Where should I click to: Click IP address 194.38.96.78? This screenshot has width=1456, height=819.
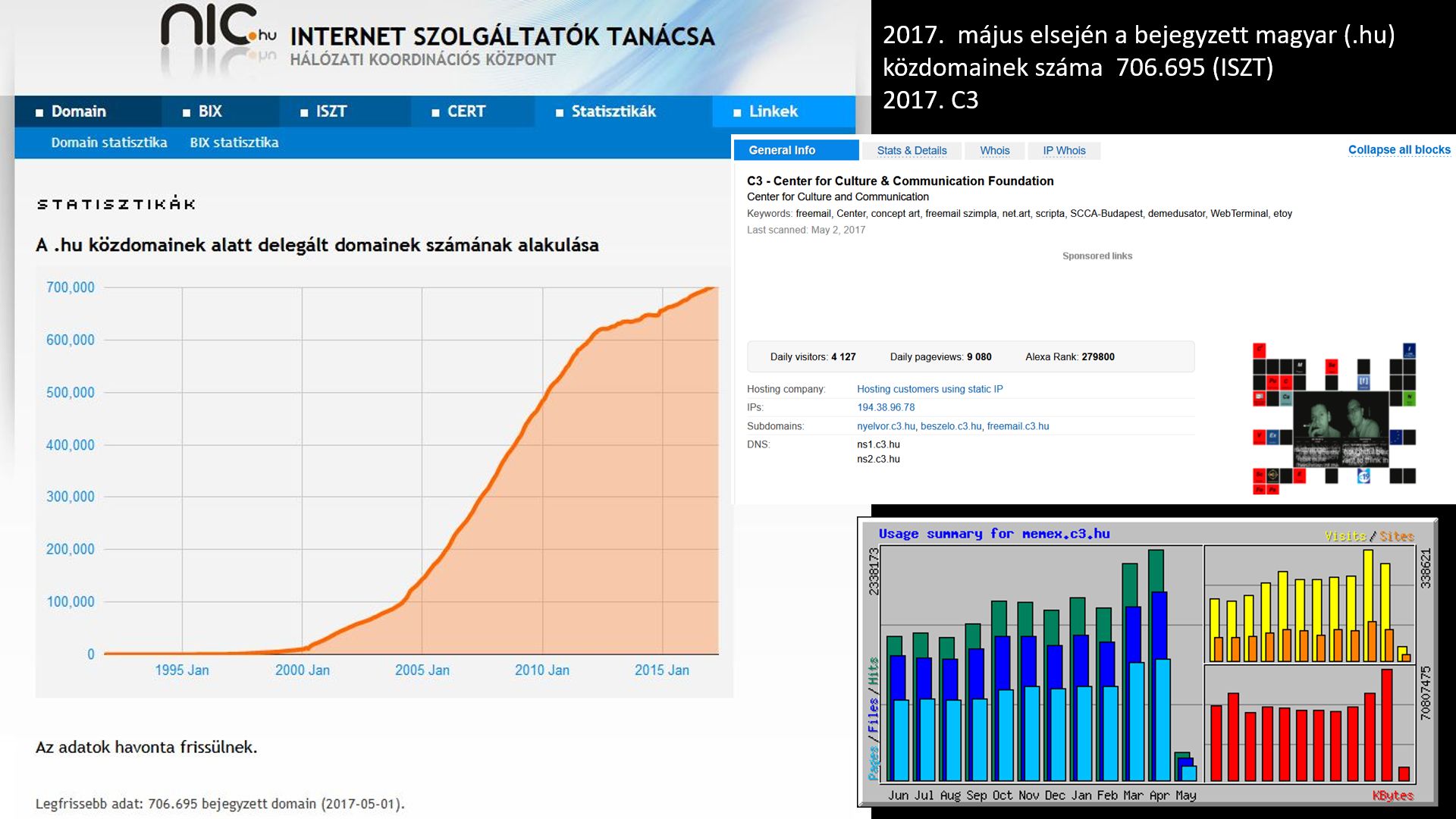point(886,407)
